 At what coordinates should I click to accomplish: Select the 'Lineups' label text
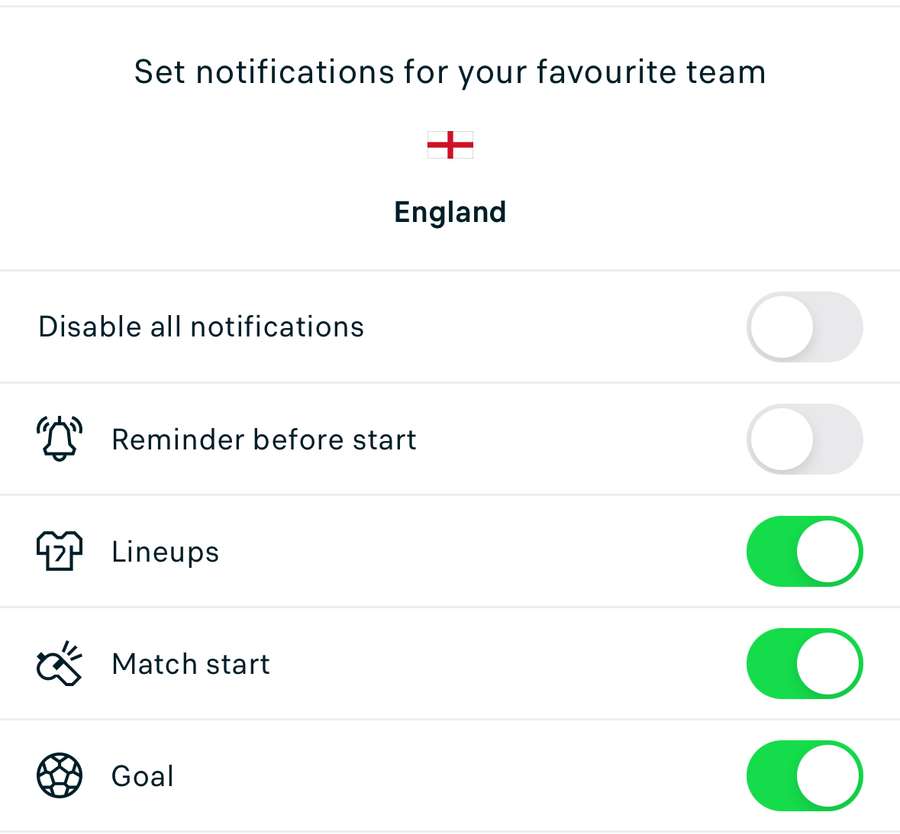[165, 552]
